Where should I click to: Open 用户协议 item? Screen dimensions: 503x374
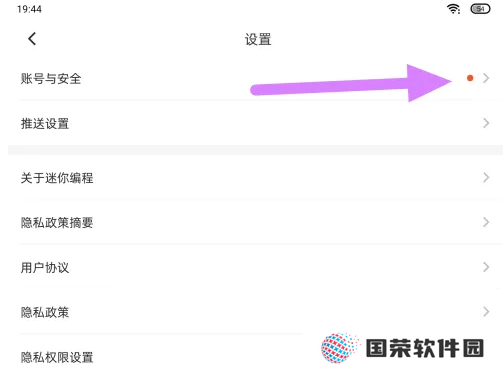255,267
